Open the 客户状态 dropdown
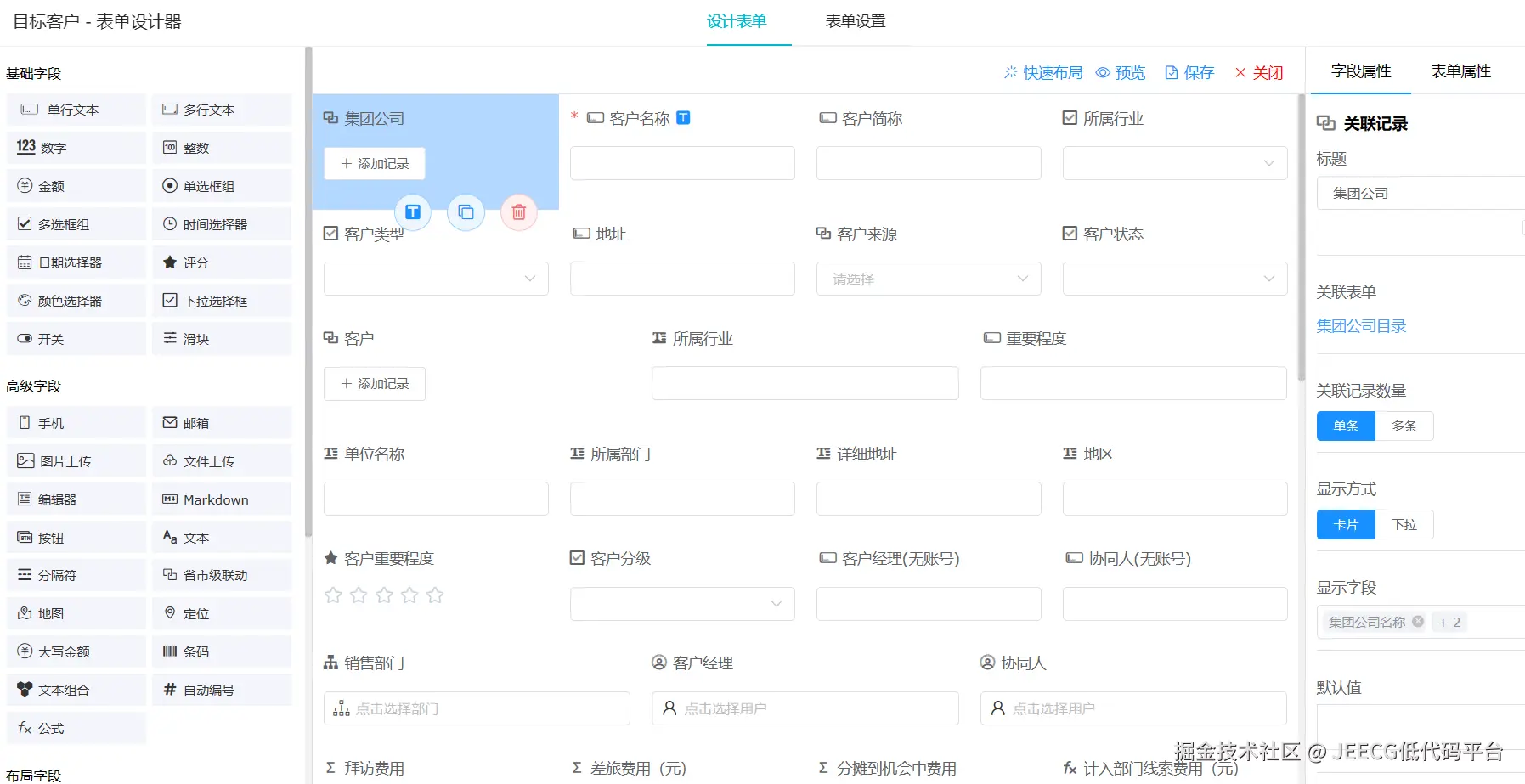The height and width of the screenshot is (784, 1525). (1175, 279)
